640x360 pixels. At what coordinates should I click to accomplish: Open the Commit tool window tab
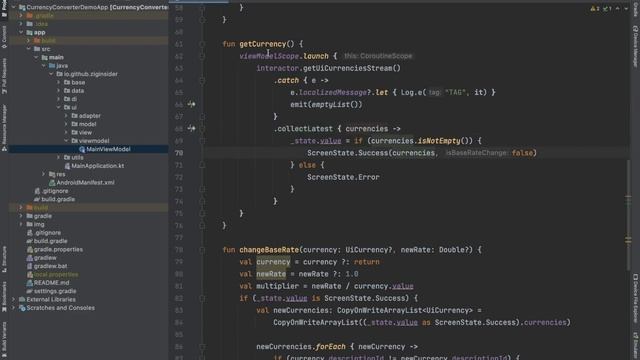pos(4,37)
